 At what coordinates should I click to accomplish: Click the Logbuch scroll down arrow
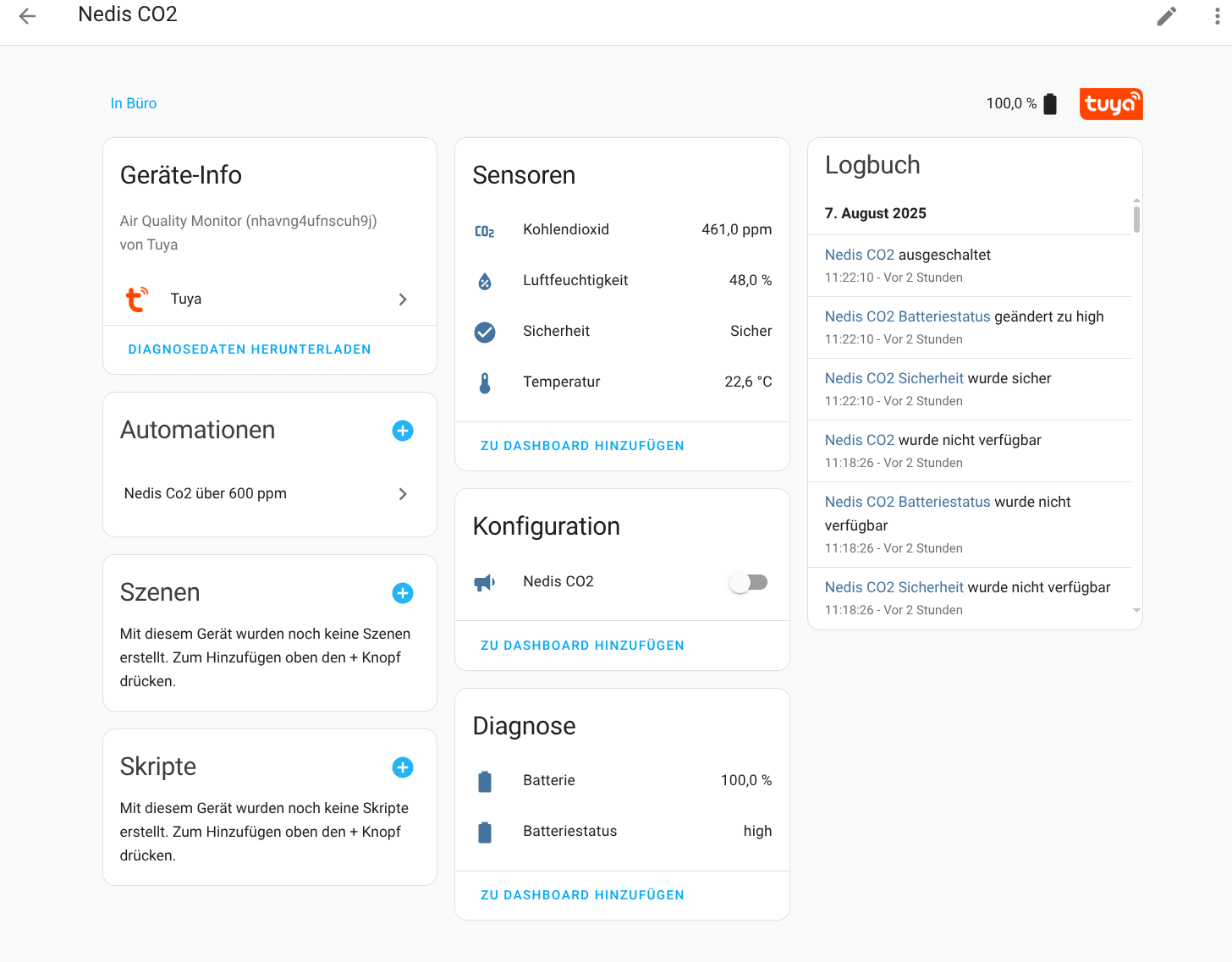(x=1136, y=610)
